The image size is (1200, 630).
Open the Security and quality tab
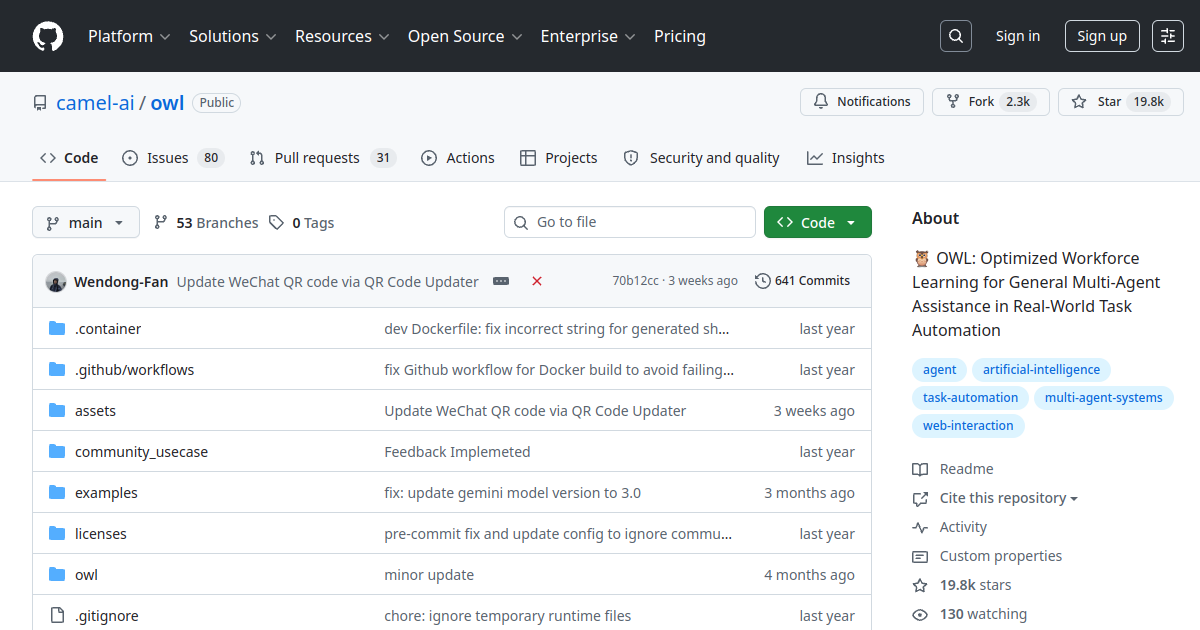point(701,158)
